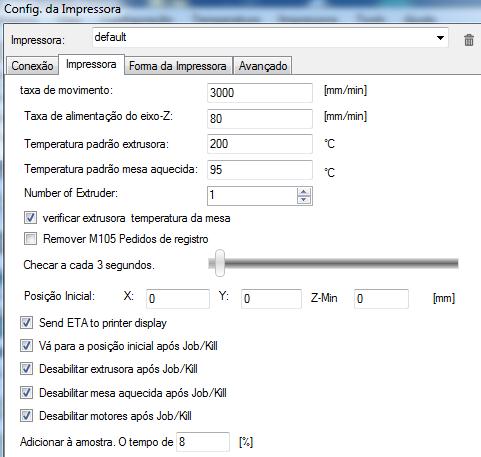
Task: Toggle Send ETA to printer display
Action: tap(26, 323)
